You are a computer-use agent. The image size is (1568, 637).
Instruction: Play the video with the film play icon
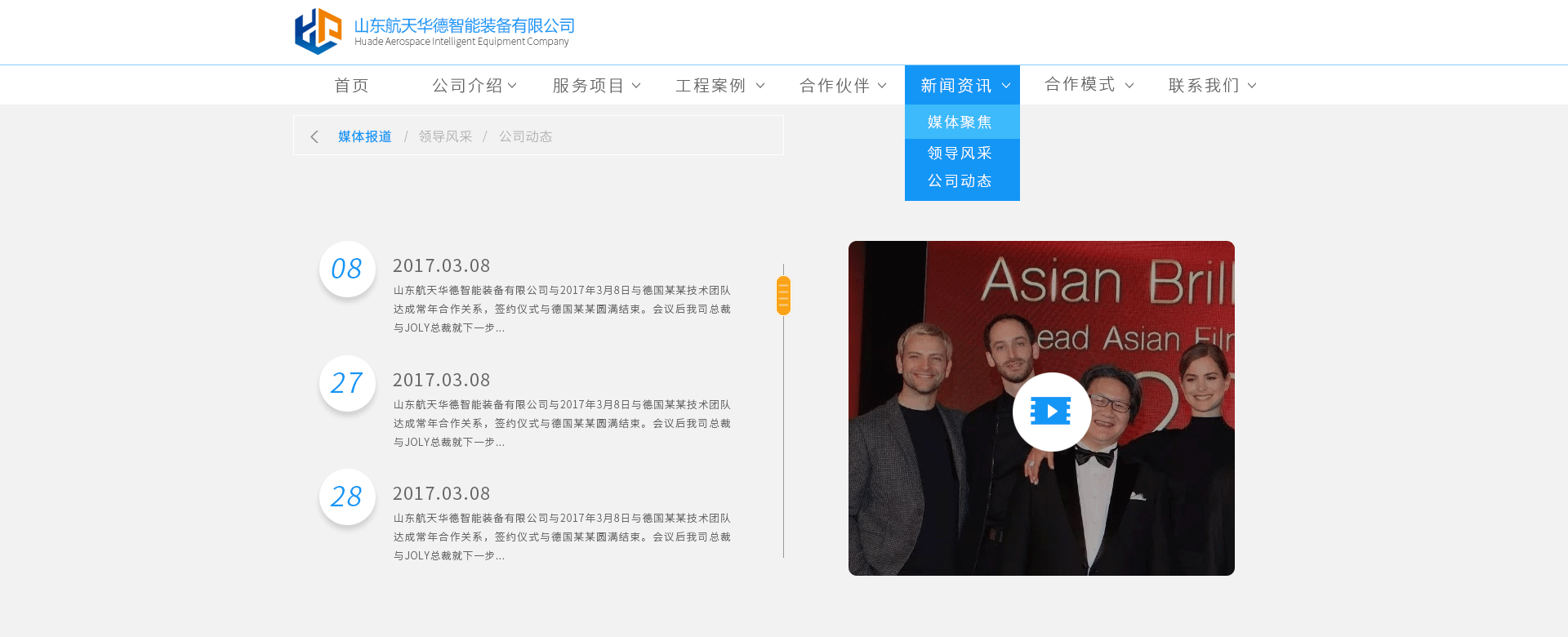(1052, 412)
